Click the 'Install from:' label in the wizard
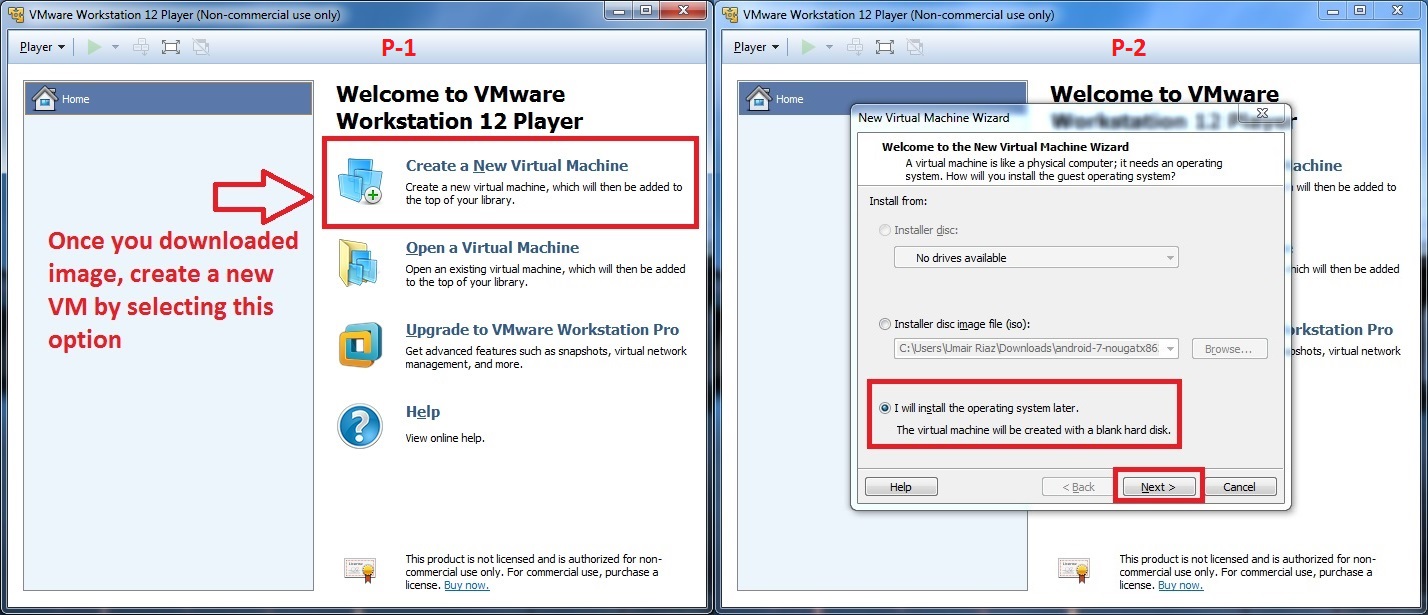Image resolution: width=1428 pixels, height=615 pixels. [898, 202]
